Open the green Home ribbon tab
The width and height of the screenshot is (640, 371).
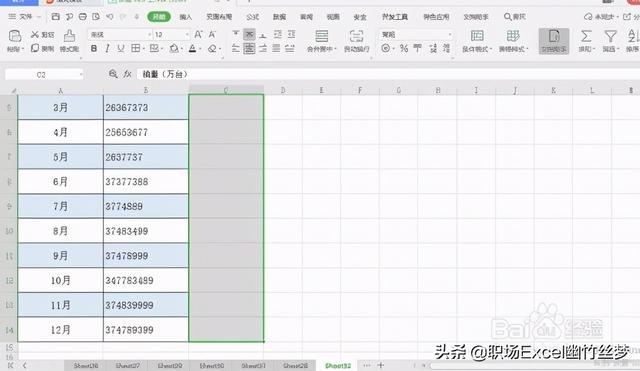(x=159, y=17)
